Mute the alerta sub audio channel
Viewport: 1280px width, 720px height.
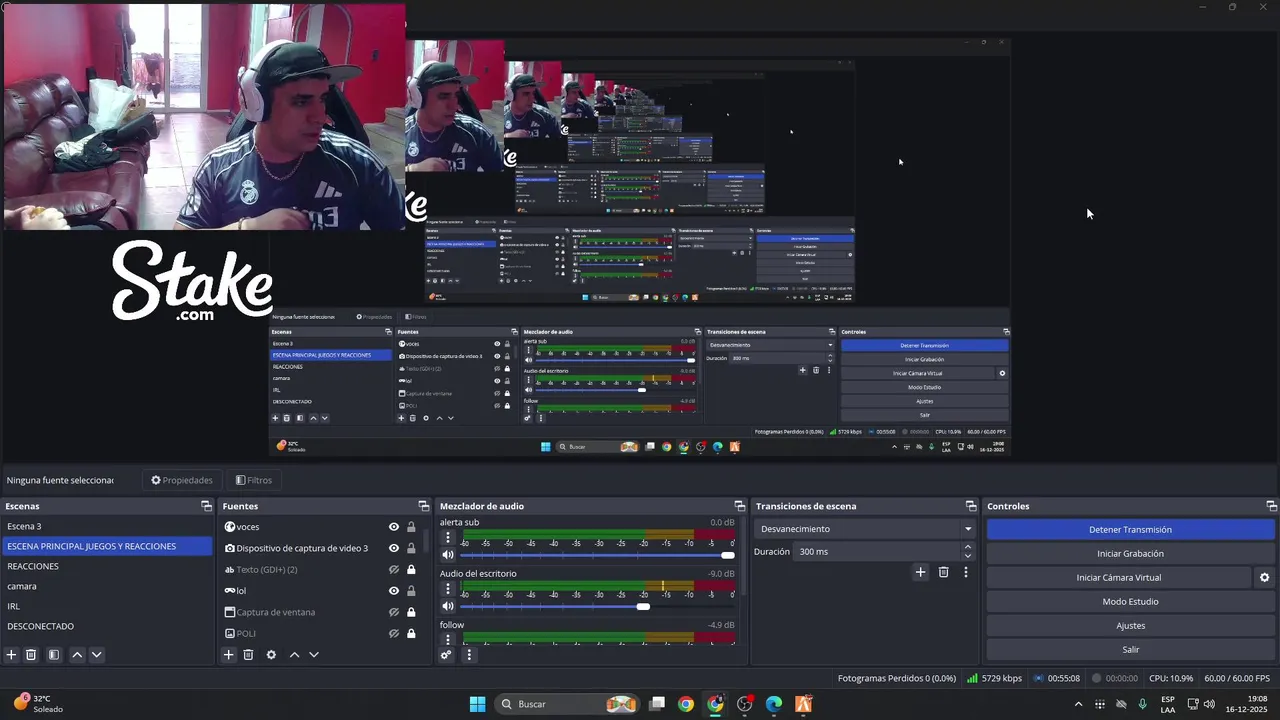pos(448,555)
